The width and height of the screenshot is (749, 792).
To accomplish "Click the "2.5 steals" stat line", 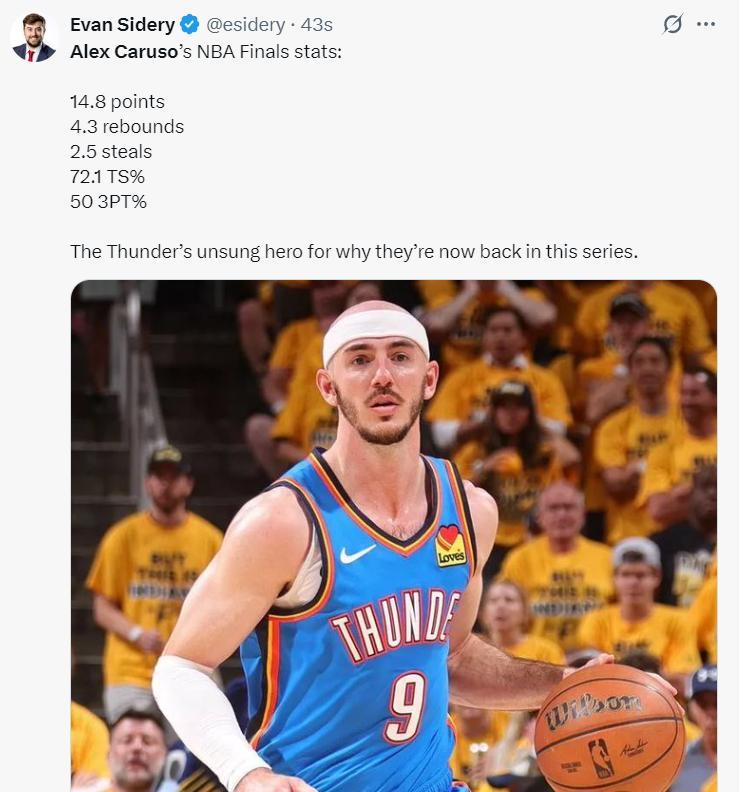I will coord(111,151).
